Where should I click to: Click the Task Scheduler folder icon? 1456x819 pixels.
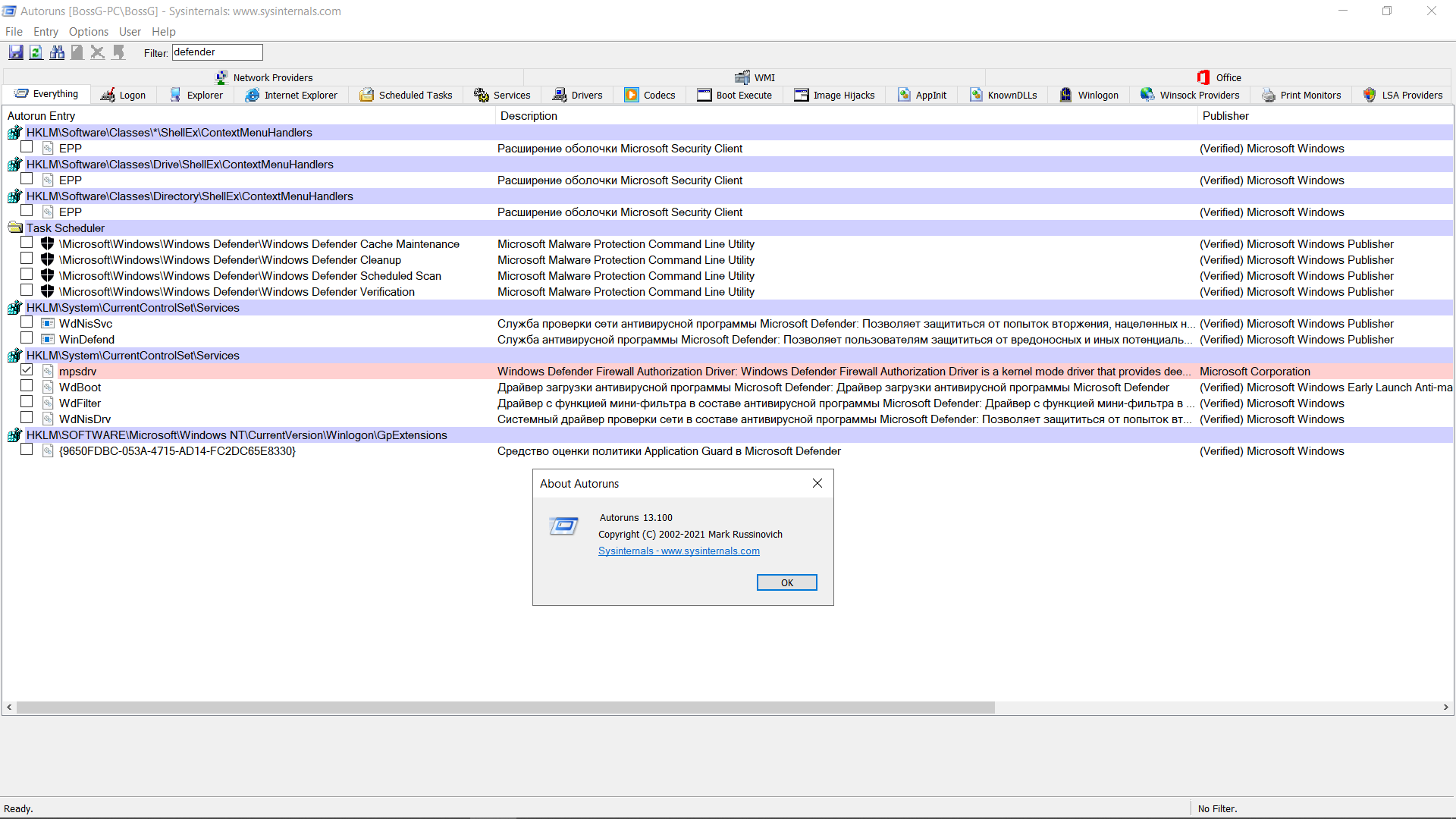click(x=14, y=228)
